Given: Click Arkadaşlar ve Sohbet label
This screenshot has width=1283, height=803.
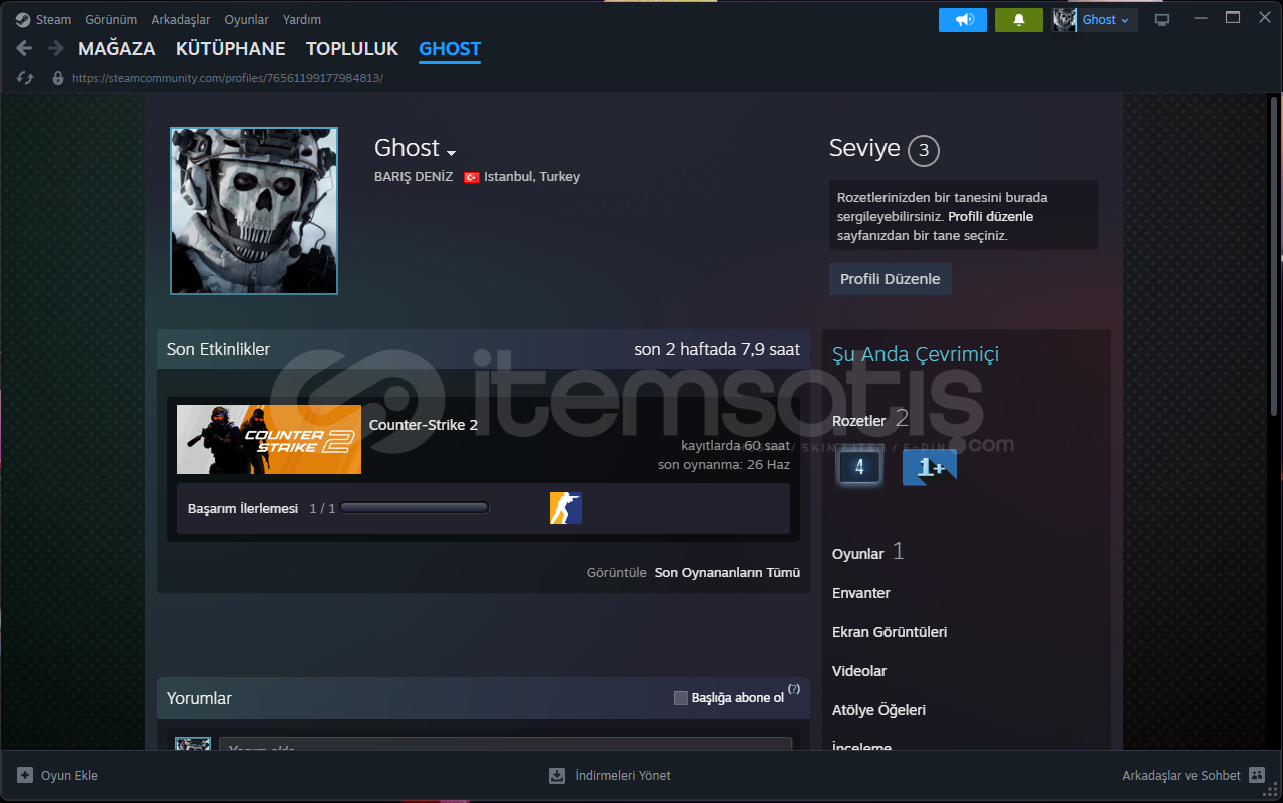Looking at the screenshot, I should click(x=1181, y=775).
